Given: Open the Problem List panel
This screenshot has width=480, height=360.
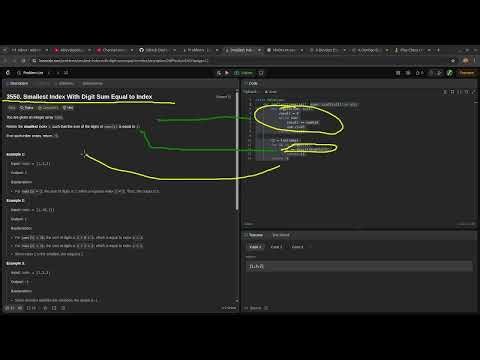Looking at the screenshot, I should [x=30, y=73].
